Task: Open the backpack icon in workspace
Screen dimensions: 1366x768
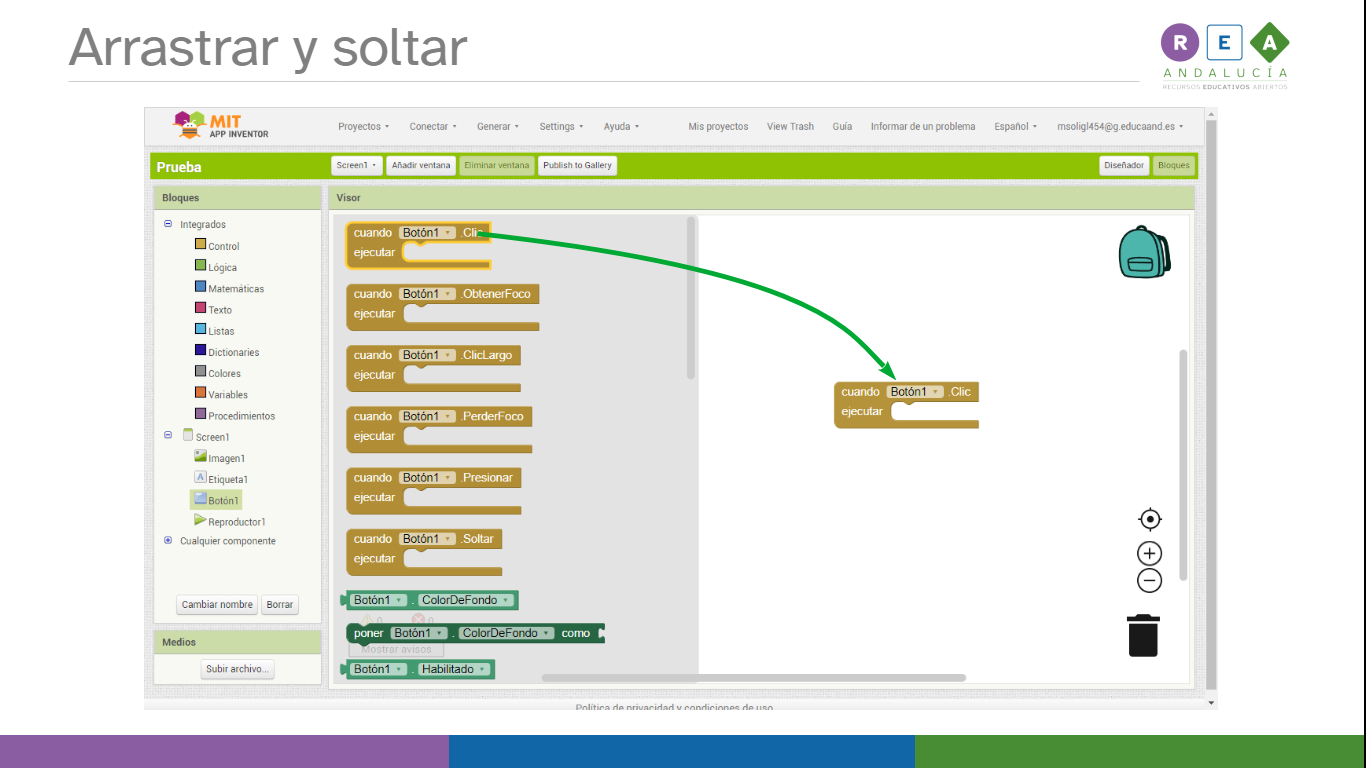Action: point(1143,251)
